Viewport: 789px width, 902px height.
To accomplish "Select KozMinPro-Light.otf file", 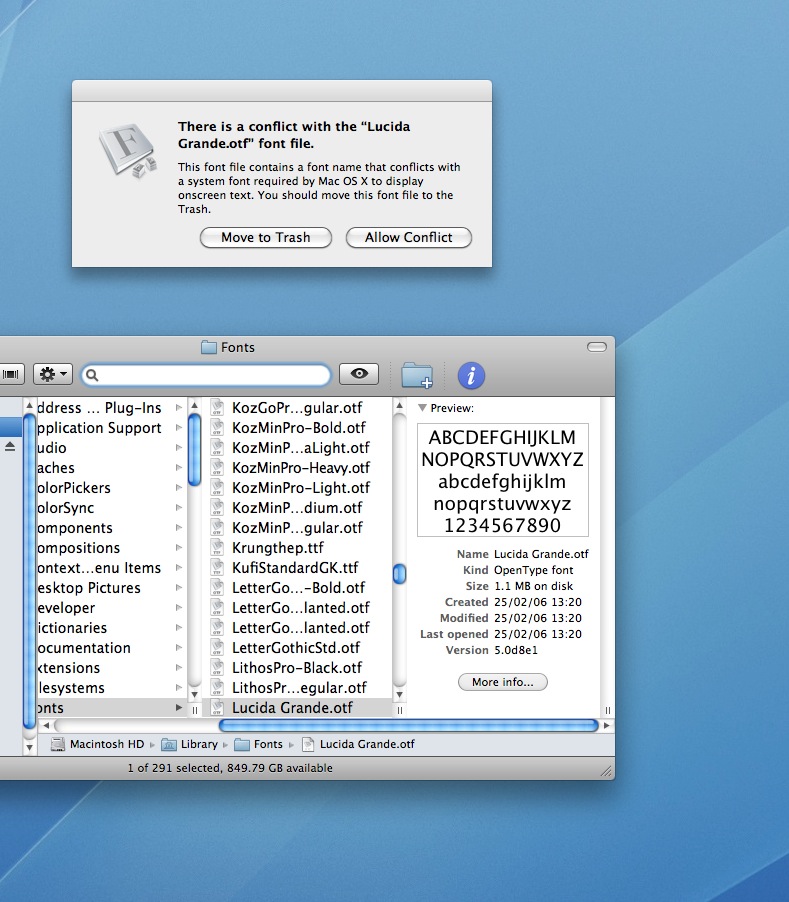I will [x=297, y=488].
